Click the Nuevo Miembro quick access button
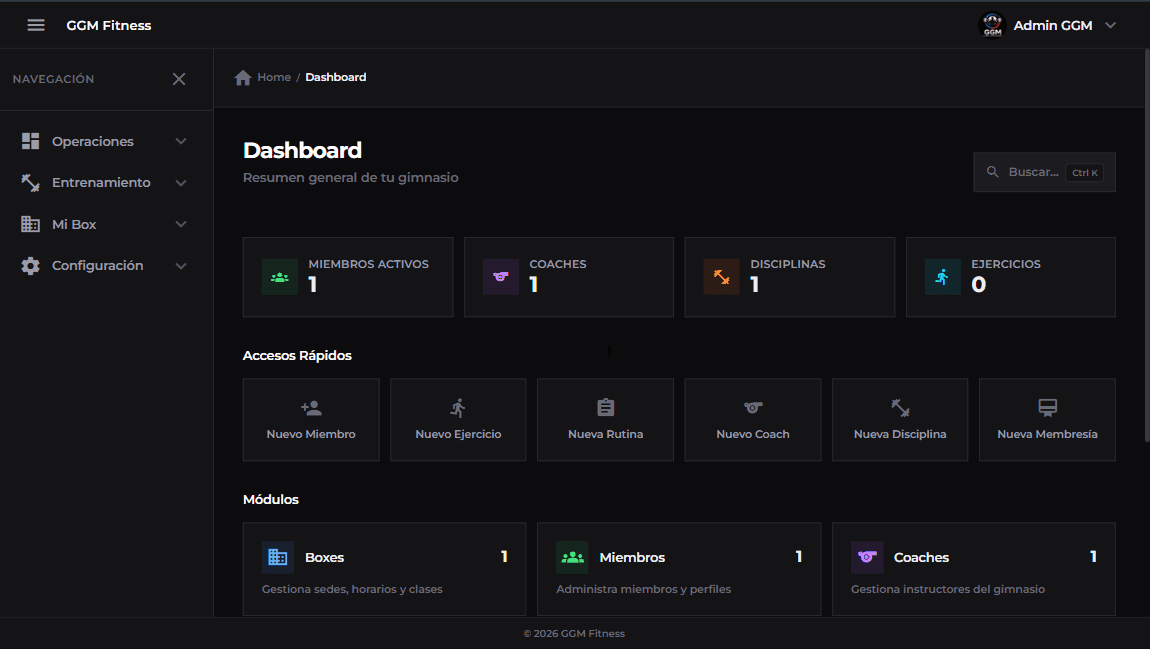 coord(311,419)
